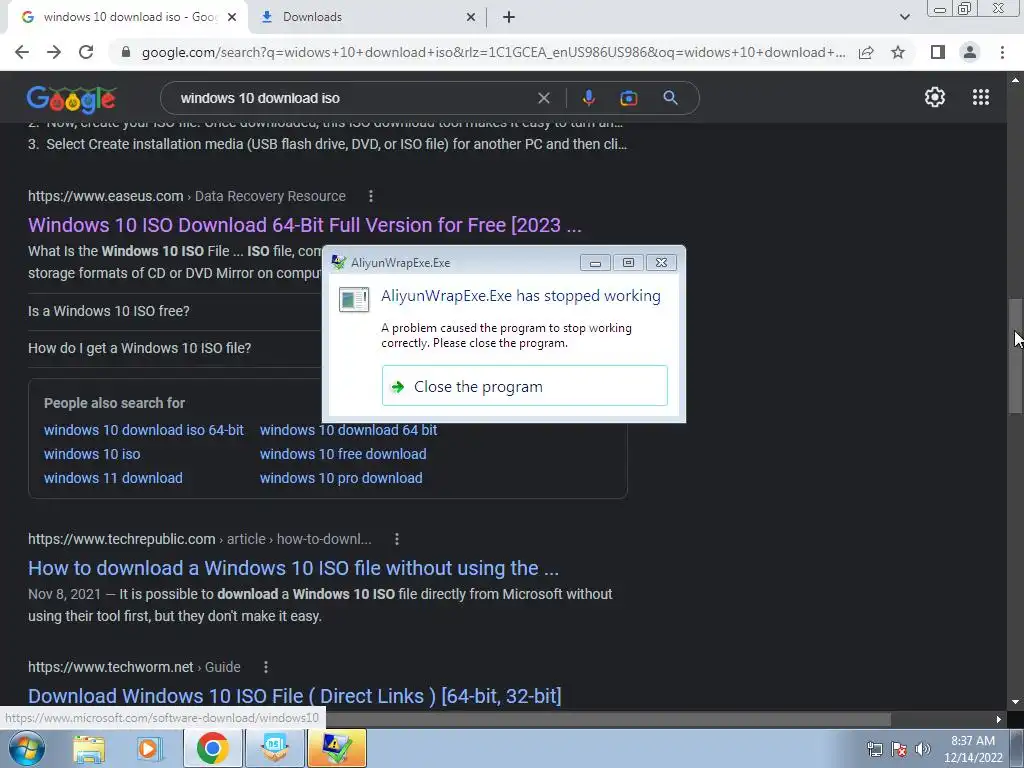Open Windows Media Player from taskbar
Viewport: 1024px width, 768px height.
[148, 748]
